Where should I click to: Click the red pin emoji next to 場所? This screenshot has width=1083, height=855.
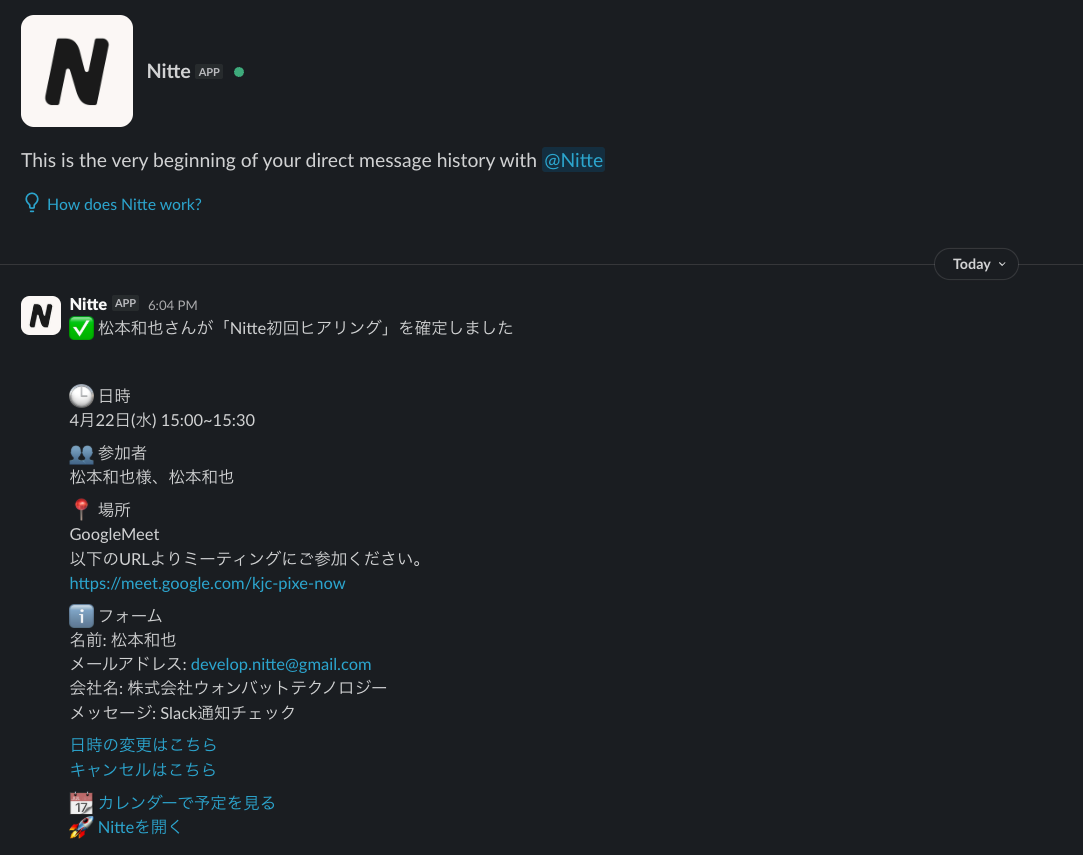(x=82, y=510)
